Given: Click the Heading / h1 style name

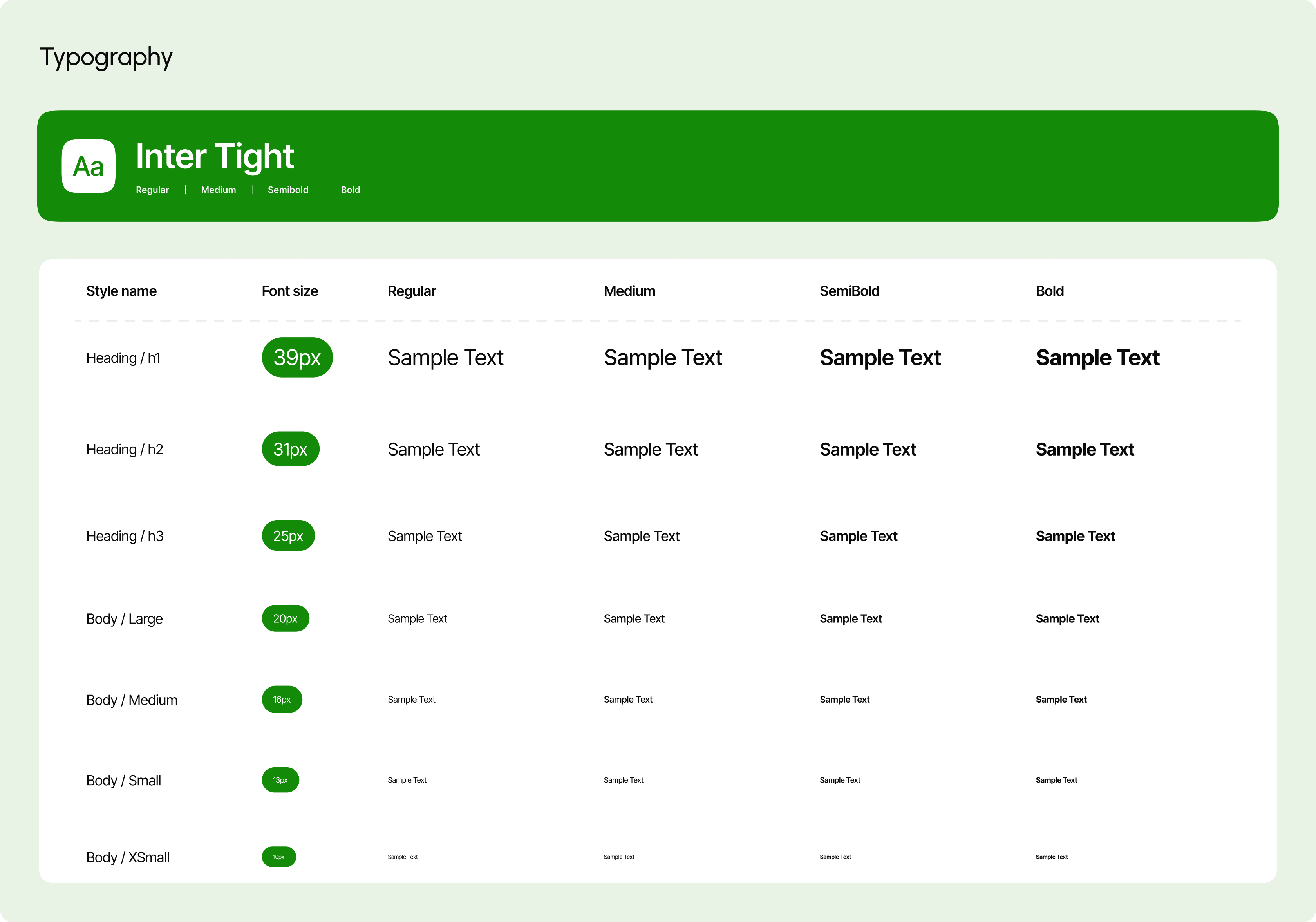Looking at the screenshot, I should [123, 358].
